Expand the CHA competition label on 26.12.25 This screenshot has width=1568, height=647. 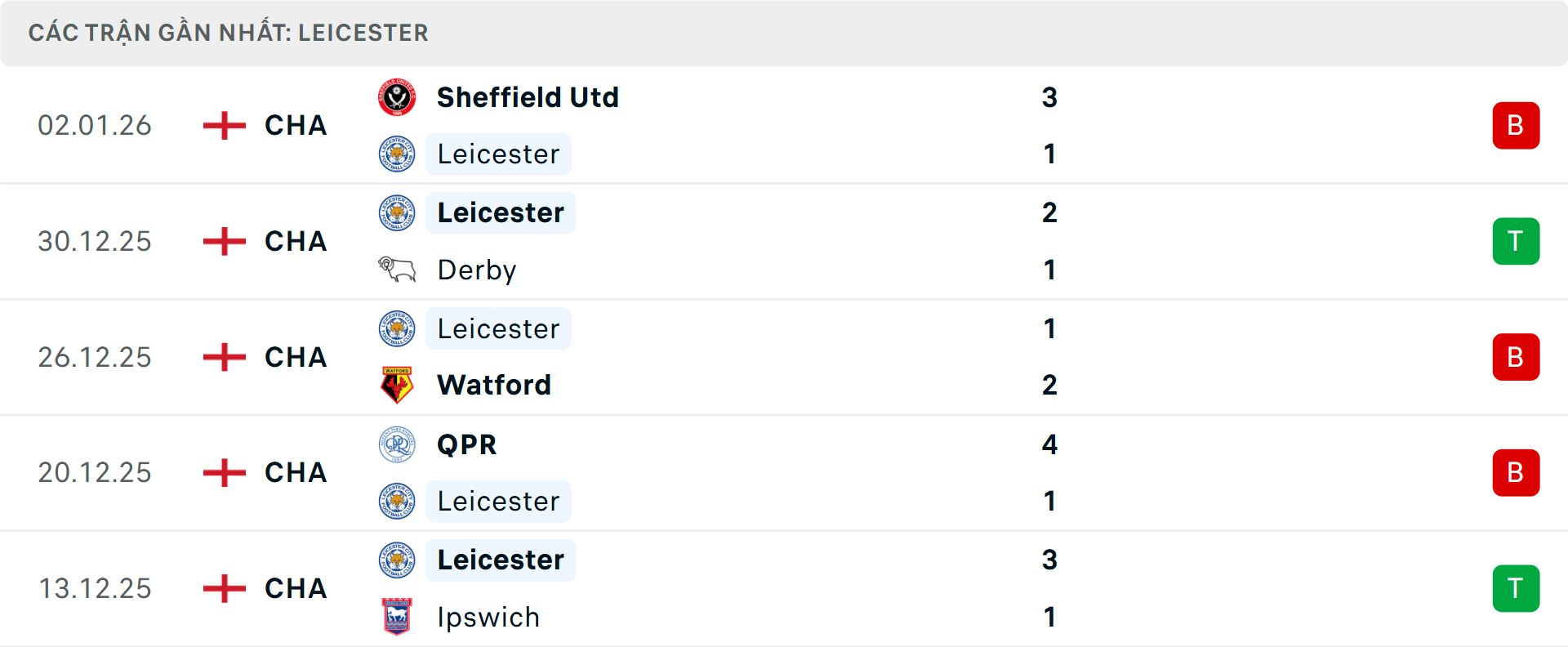tap(294, 357)
